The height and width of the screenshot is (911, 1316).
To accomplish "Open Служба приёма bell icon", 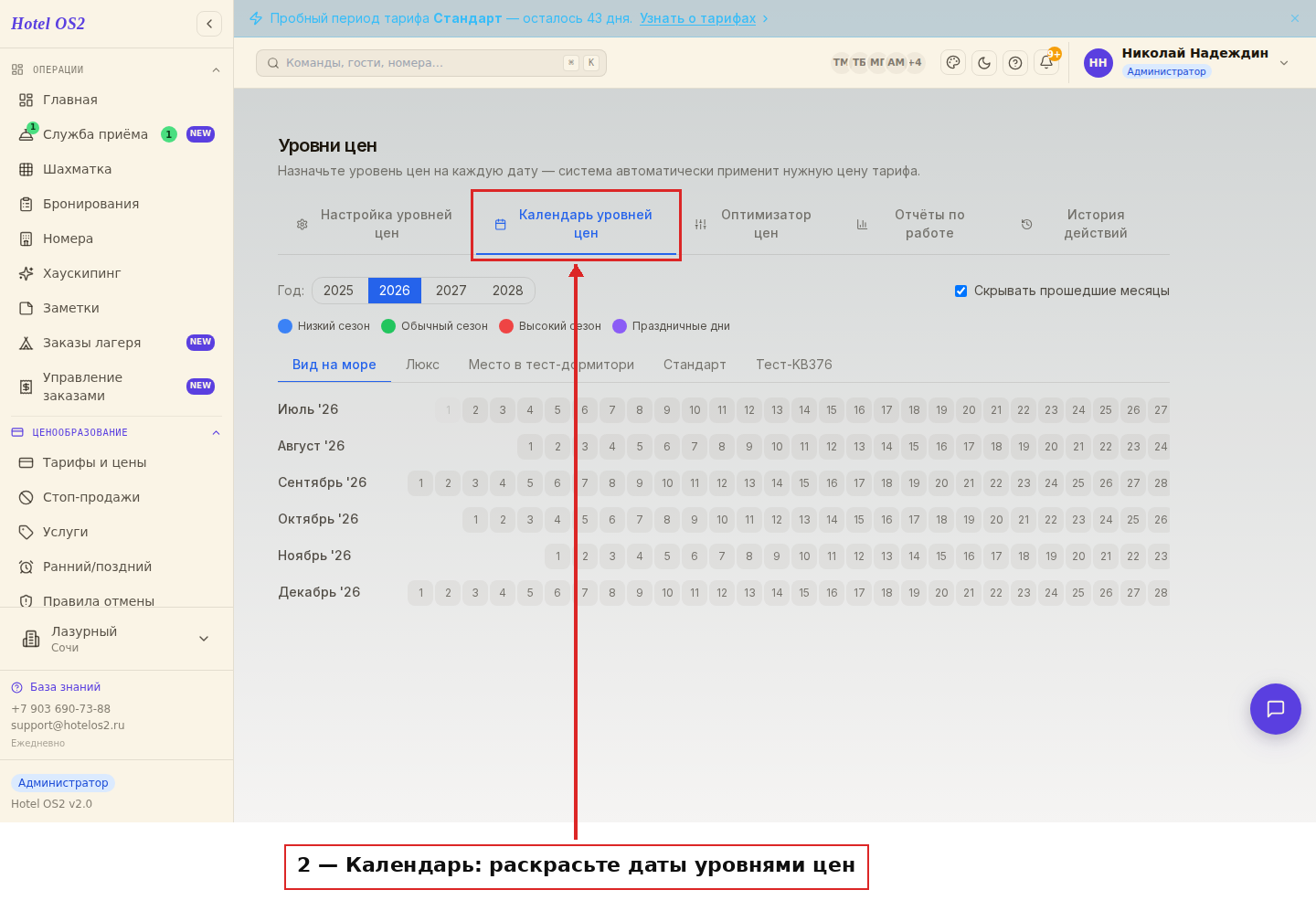I will (x=27, y=134).
